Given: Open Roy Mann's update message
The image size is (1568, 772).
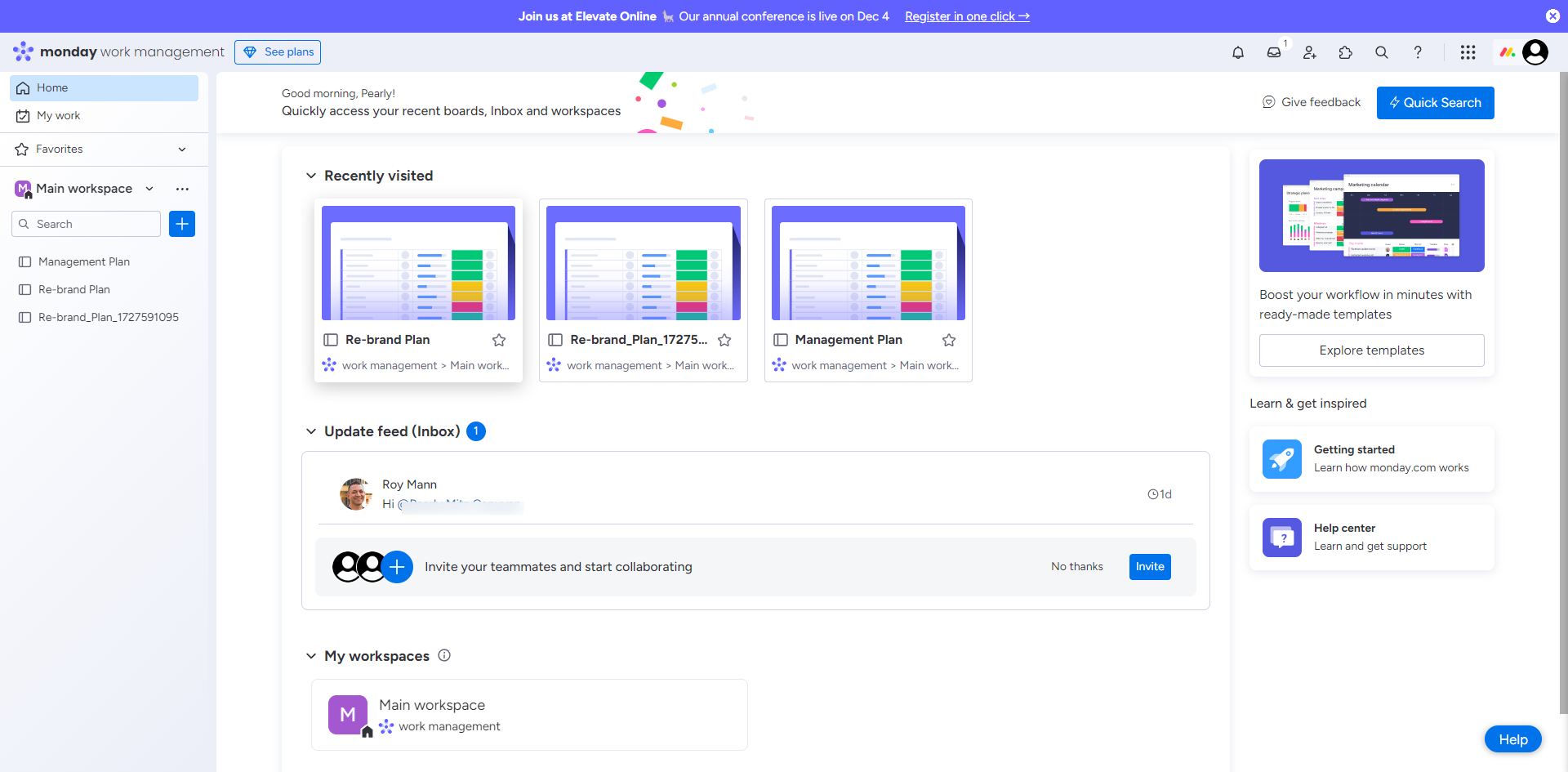Looking at the screenshot, I should point(755,494).
